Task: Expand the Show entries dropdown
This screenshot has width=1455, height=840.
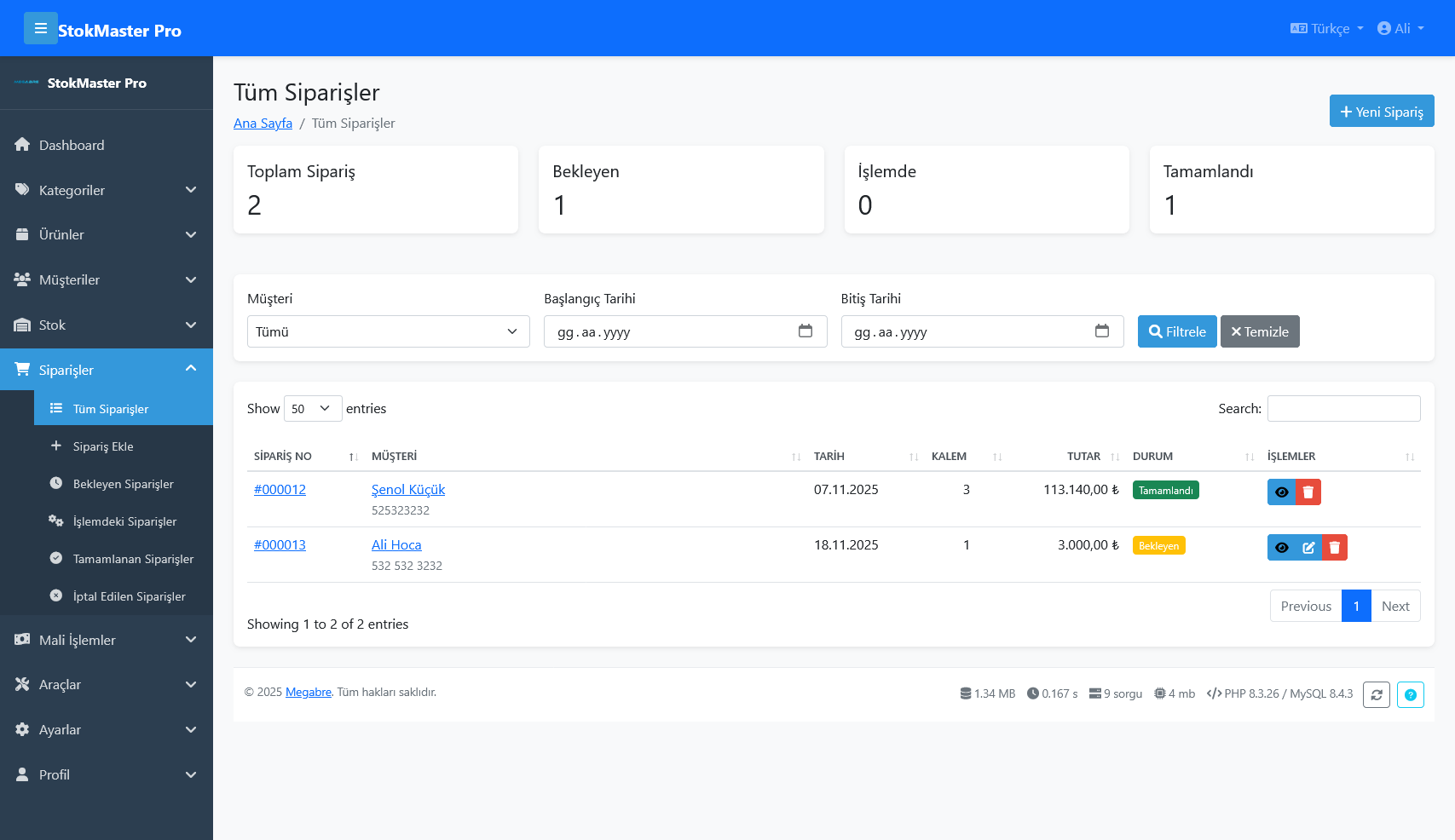Action: coord(312,408)
